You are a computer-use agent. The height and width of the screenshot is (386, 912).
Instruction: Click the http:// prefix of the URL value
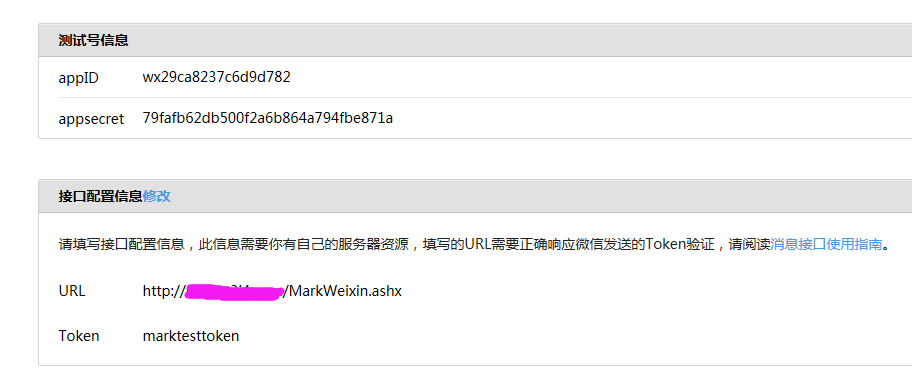(x=163, y=291)
